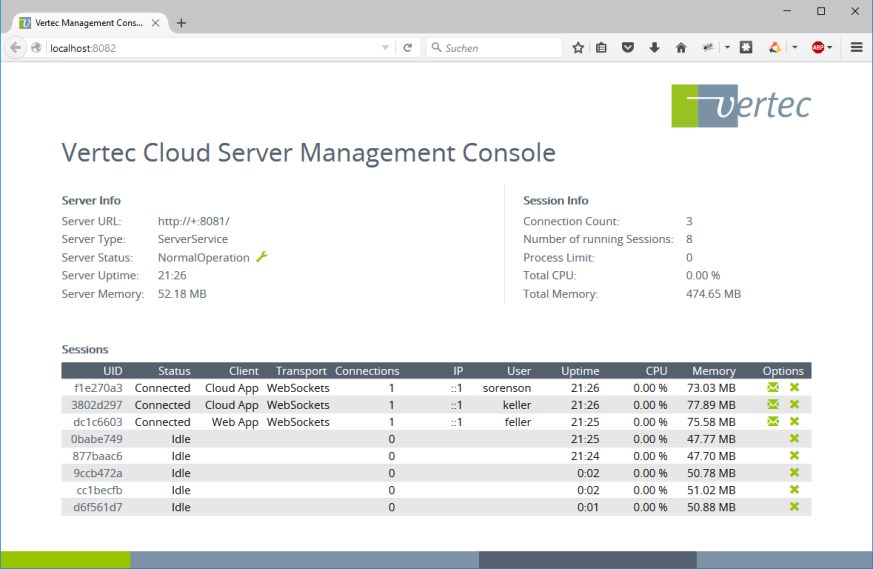The width and height of the screenshot is (873, 569).
Task: Open the Firefox downloads arrow icon
Action: tap(654, 48)
